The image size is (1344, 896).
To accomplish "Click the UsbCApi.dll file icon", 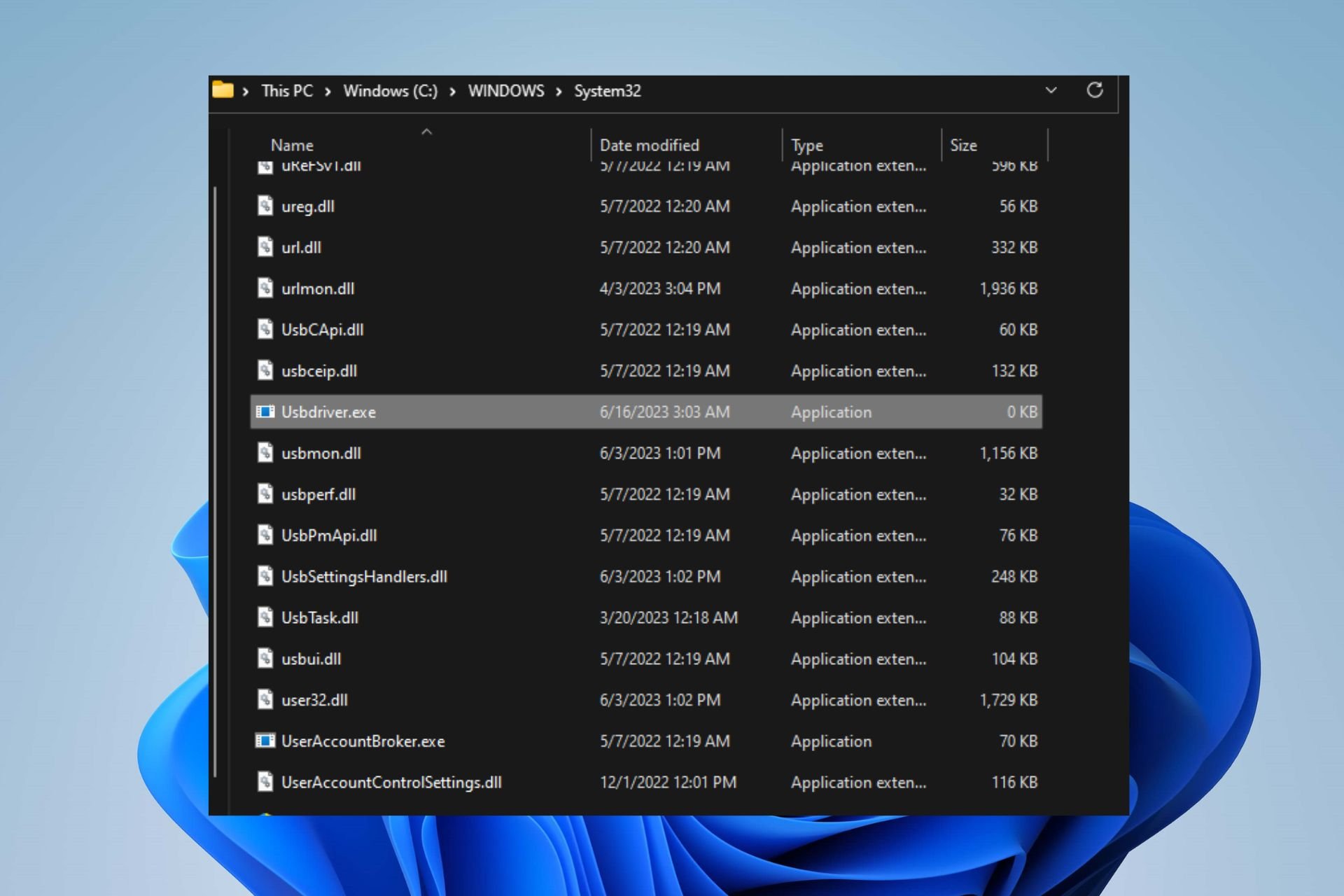I will tap(265, 329).
